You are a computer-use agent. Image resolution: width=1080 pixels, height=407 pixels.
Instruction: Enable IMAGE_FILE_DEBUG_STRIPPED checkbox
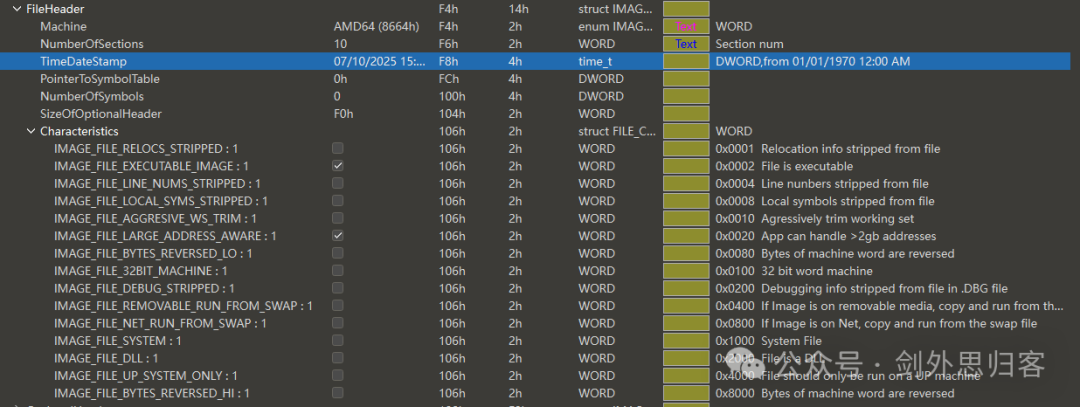tap(338, 288)
